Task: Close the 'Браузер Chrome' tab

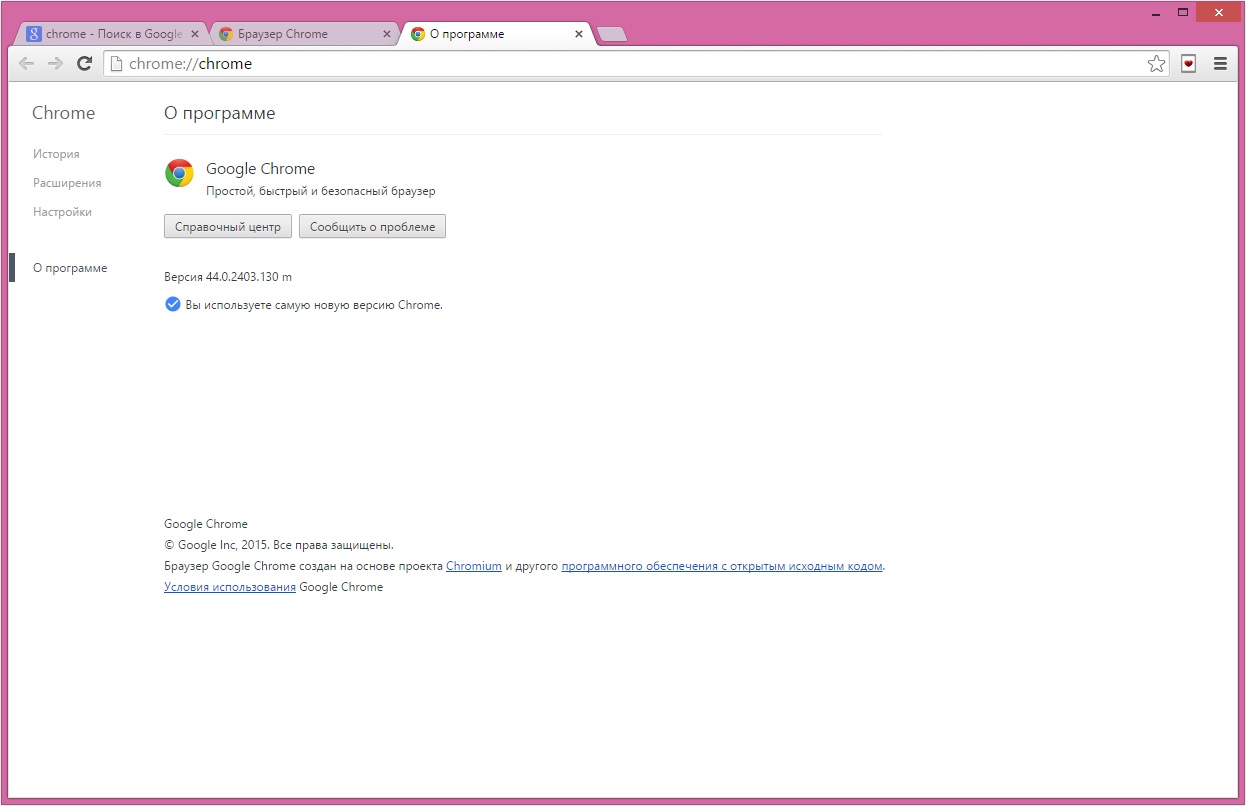Action: tap(387, 34)
